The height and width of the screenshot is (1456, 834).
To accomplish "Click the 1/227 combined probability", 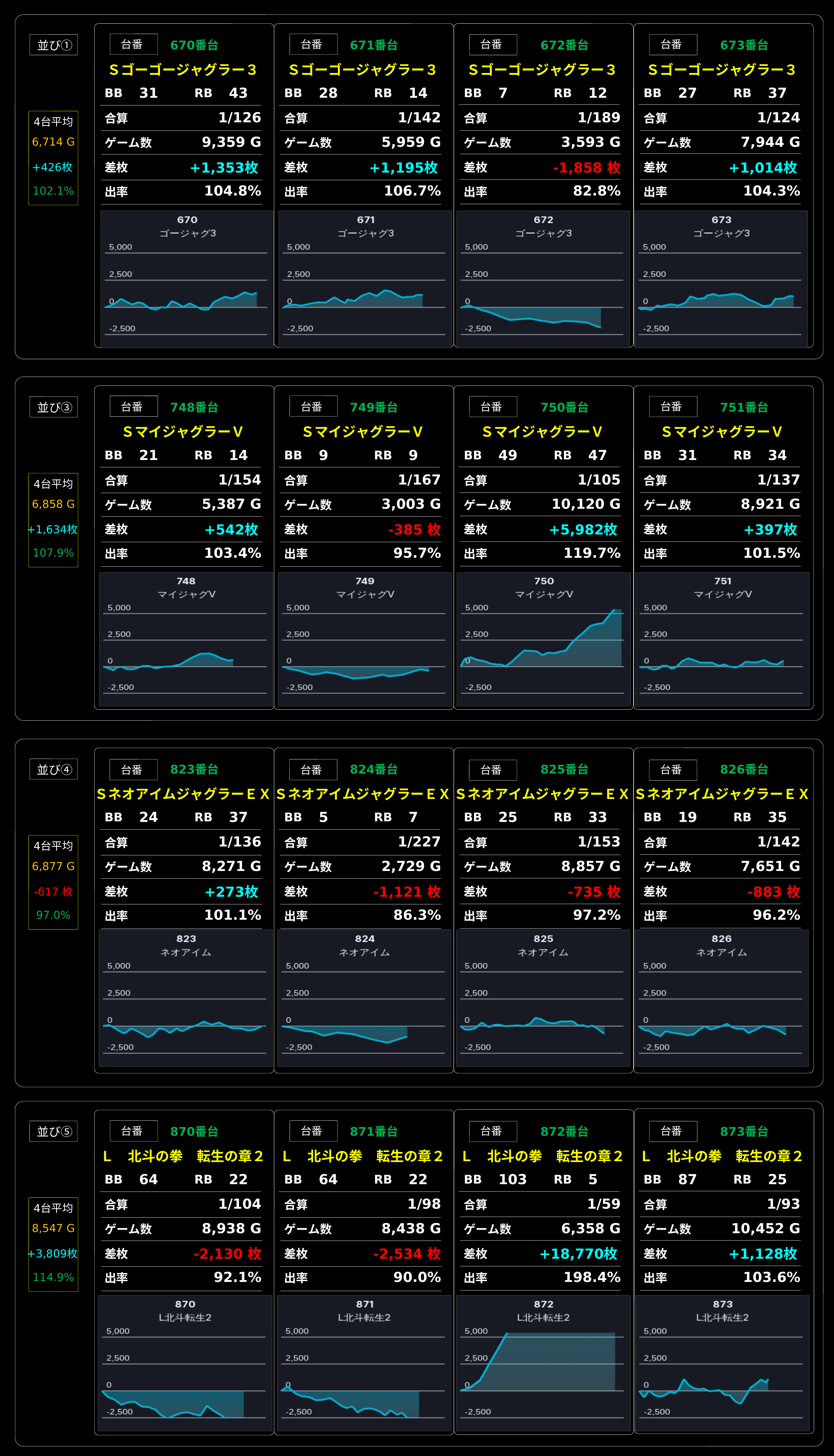I will pyautogui.click(x=419, y=842).
